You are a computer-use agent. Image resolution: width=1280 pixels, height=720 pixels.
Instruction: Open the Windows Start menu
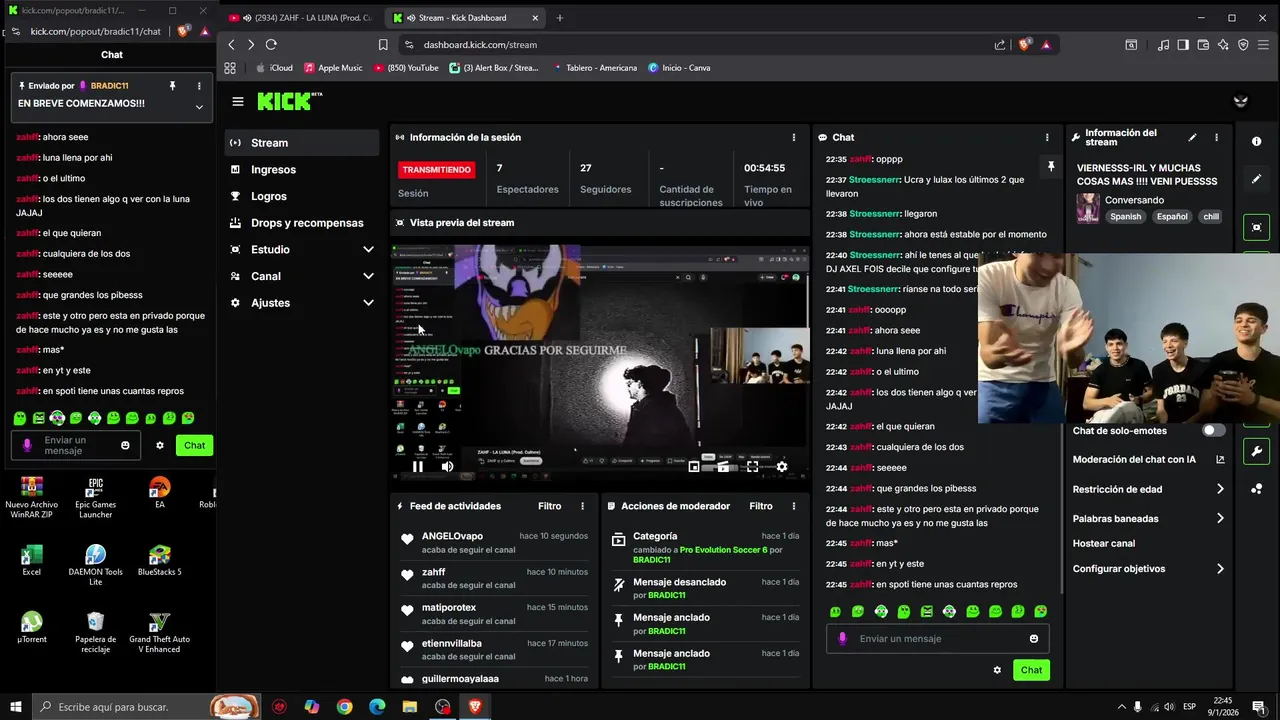click(16, 707)
